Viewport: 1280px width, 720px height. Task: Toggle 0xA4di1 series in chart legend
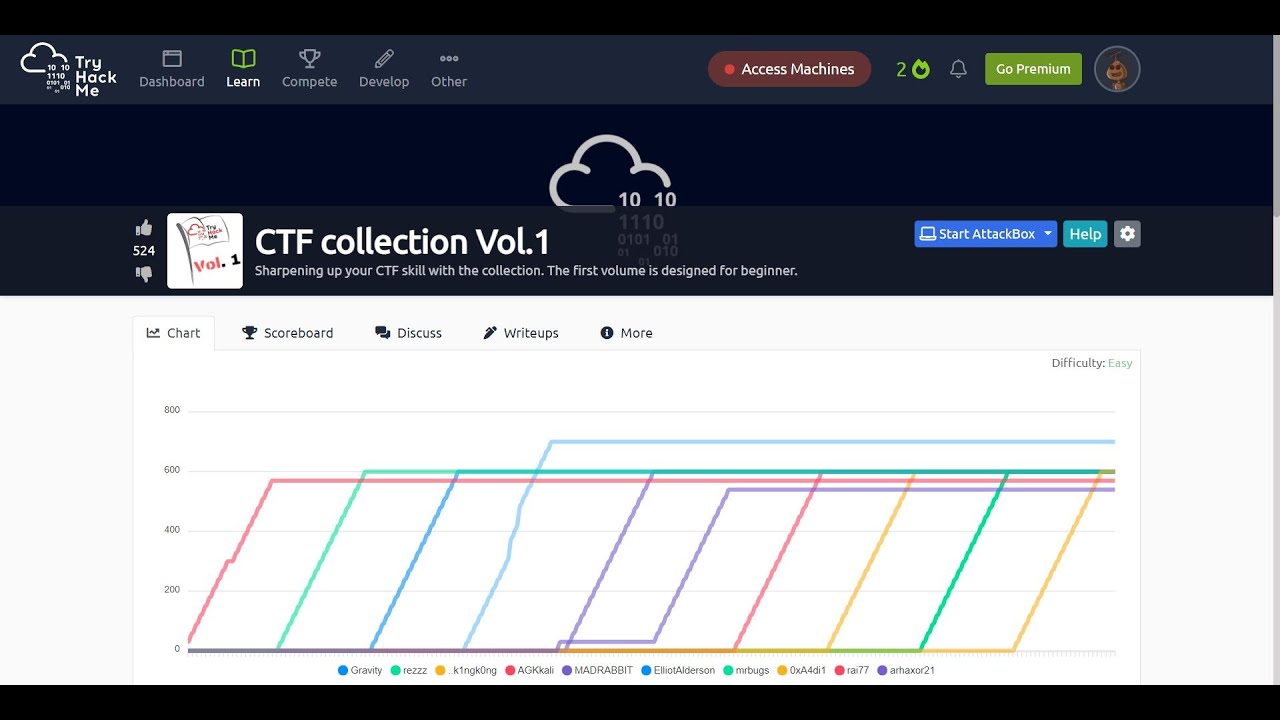click(801, 671)
